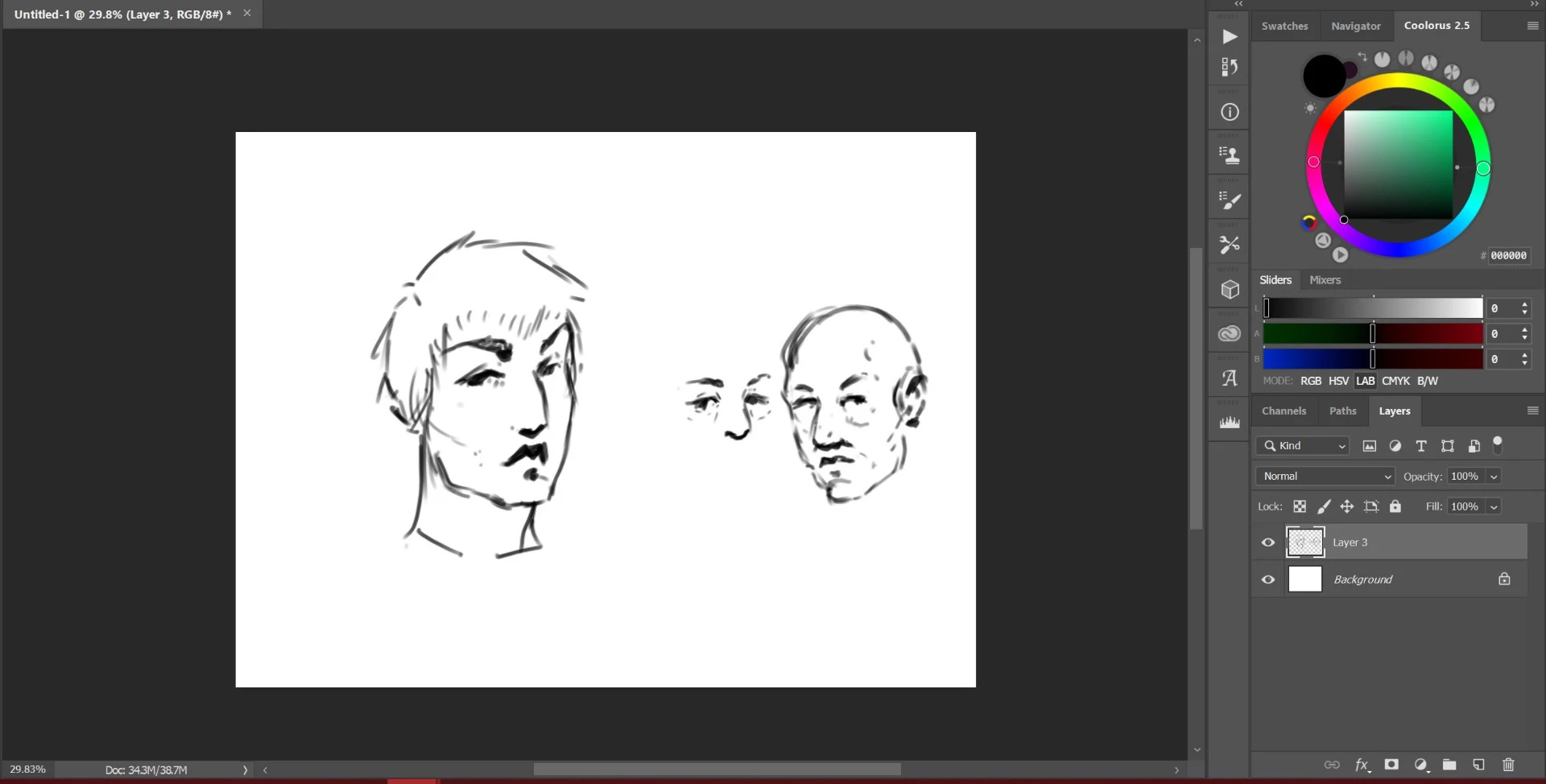Expand the Opacity slider dropdown arrow
1546x784 pixels.
click(1494, 477)
